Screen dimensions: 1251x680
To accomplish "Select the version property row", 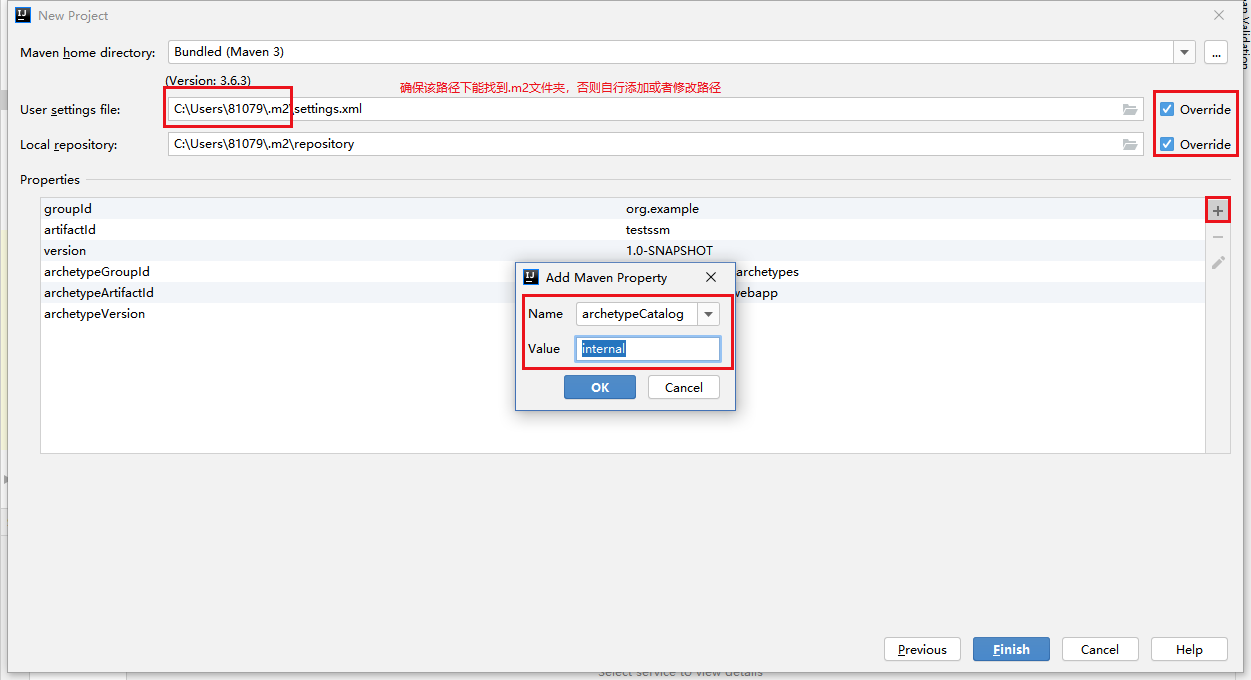I will 622,251.
